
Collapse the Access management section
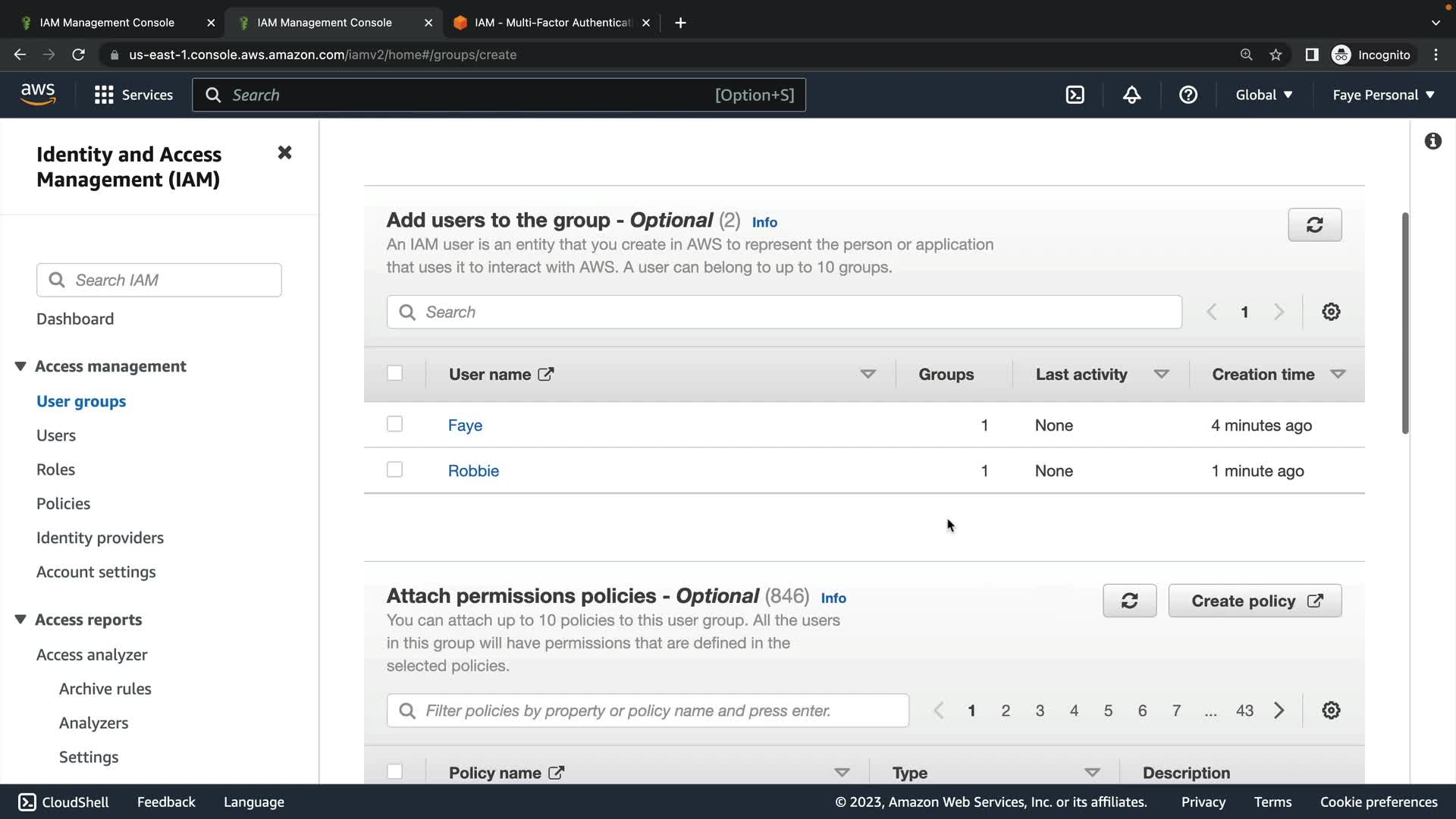tap(20, 366)
